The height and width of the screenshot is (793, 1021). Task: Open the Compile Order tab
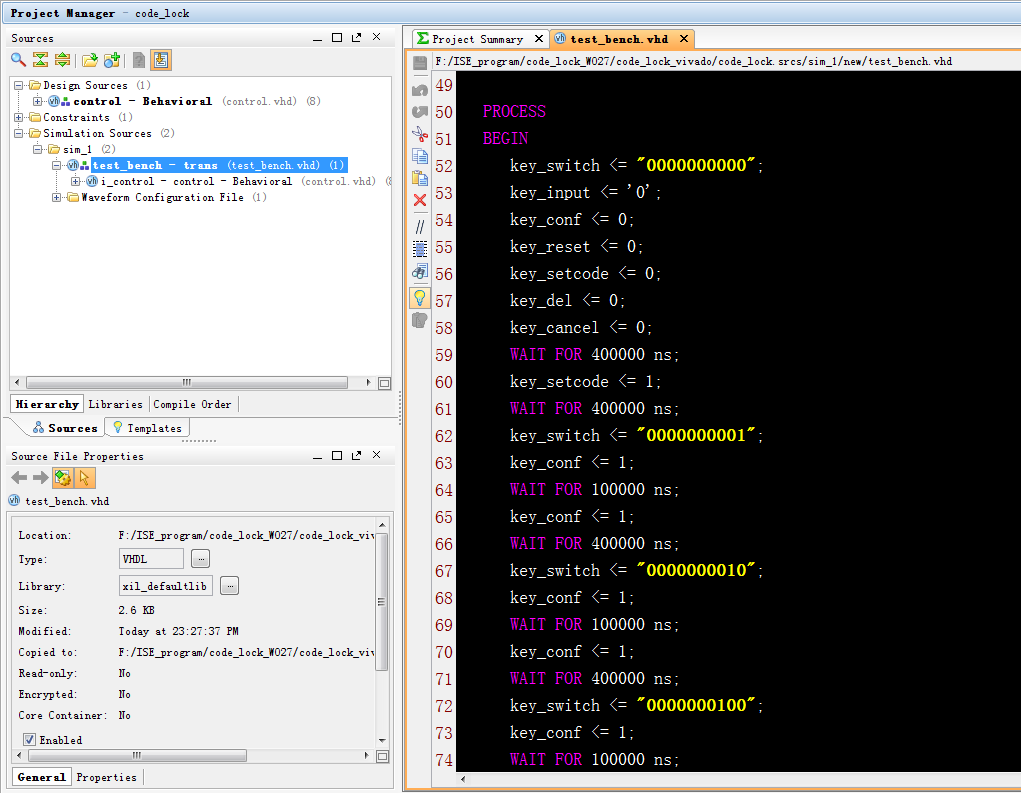[x=192, y=405]
